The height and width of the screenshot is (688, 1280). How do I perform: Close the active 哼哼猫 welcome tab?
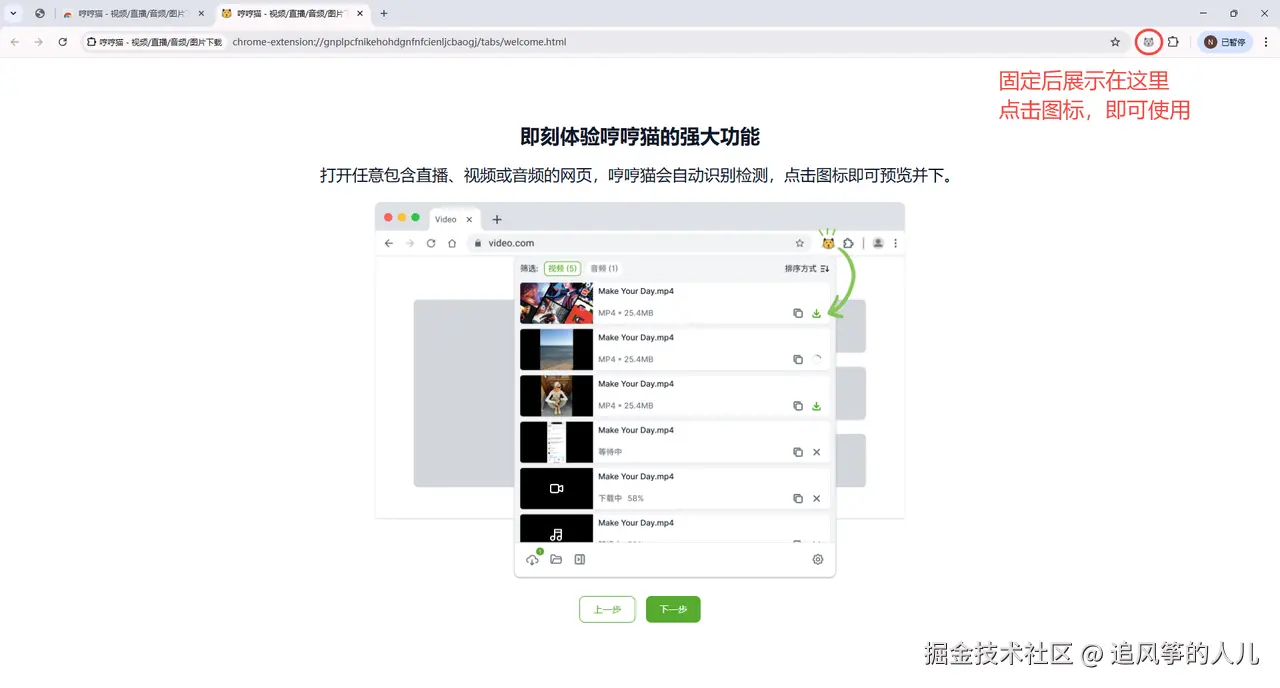(x=359, y=14)
